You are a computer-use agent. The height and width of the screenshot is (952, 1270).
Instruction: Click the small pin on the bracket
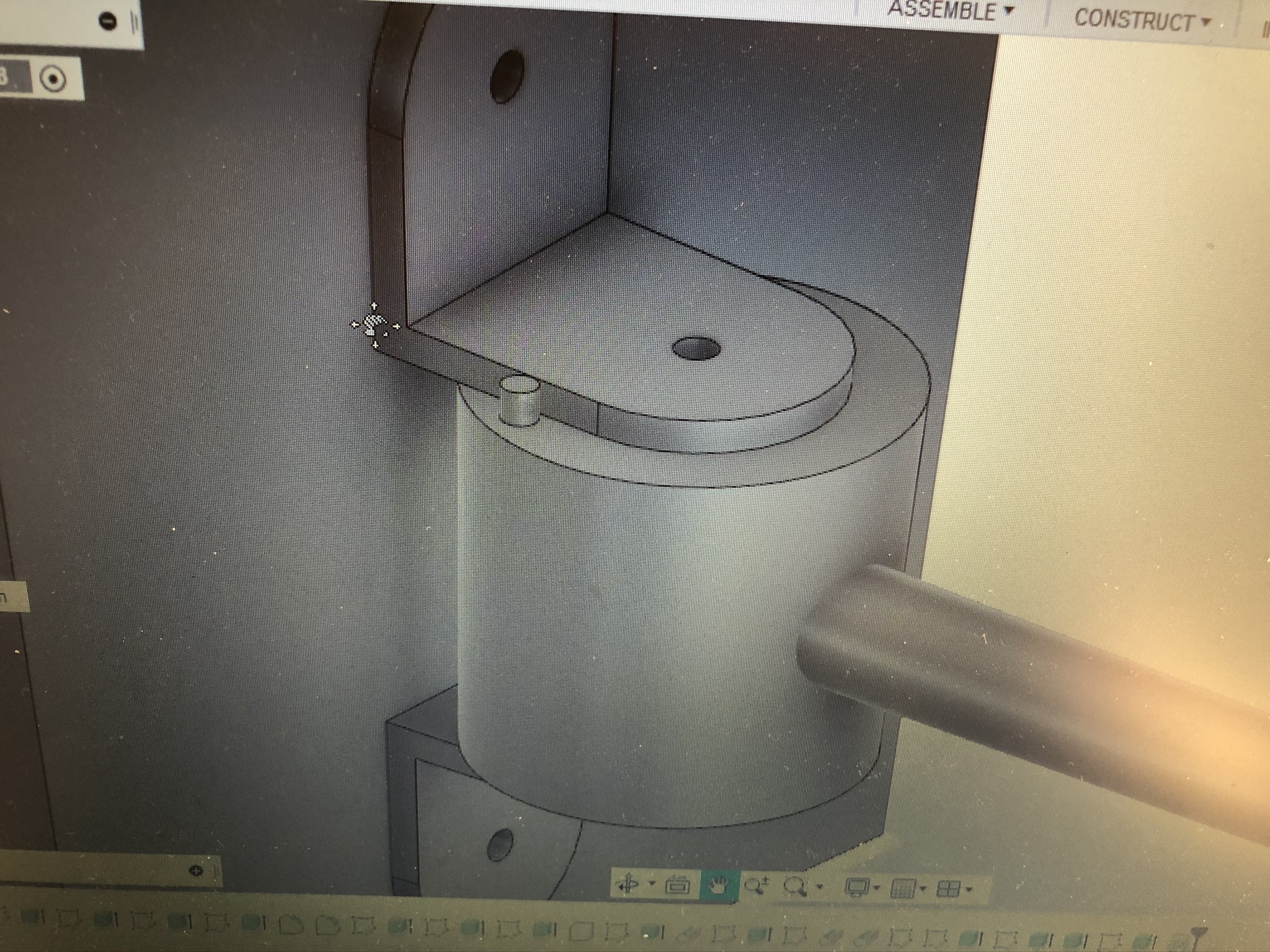[x=520, y=400]
